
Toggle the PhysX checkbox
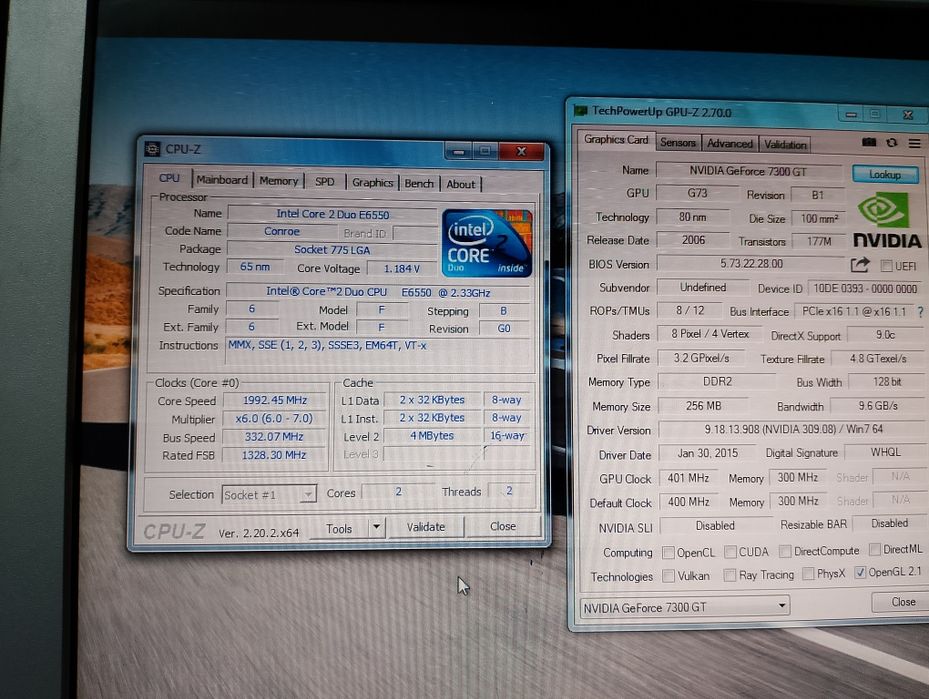click(x=808, y=573)
